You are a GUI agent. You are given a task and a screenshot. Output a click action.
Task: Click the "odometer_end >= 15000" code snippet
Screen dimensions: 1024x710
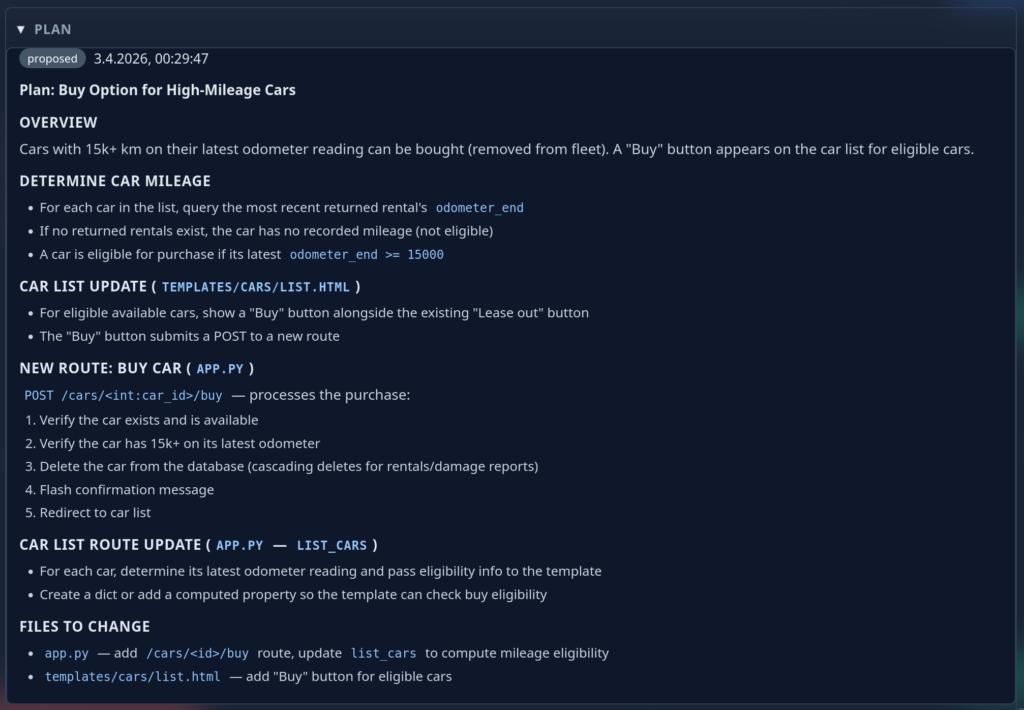click(x=366, y=255)
